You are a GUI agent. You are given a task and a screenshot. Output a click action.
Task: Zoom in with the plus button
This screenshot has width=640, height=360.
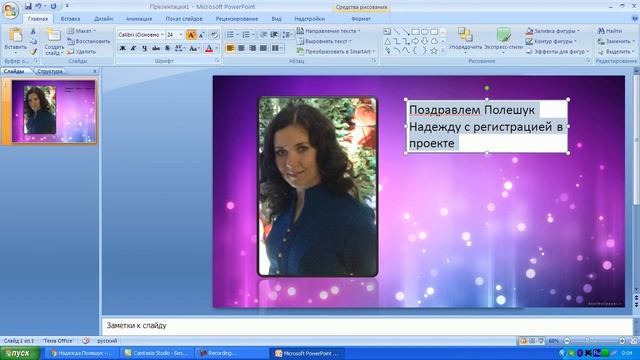click(622, 340)
